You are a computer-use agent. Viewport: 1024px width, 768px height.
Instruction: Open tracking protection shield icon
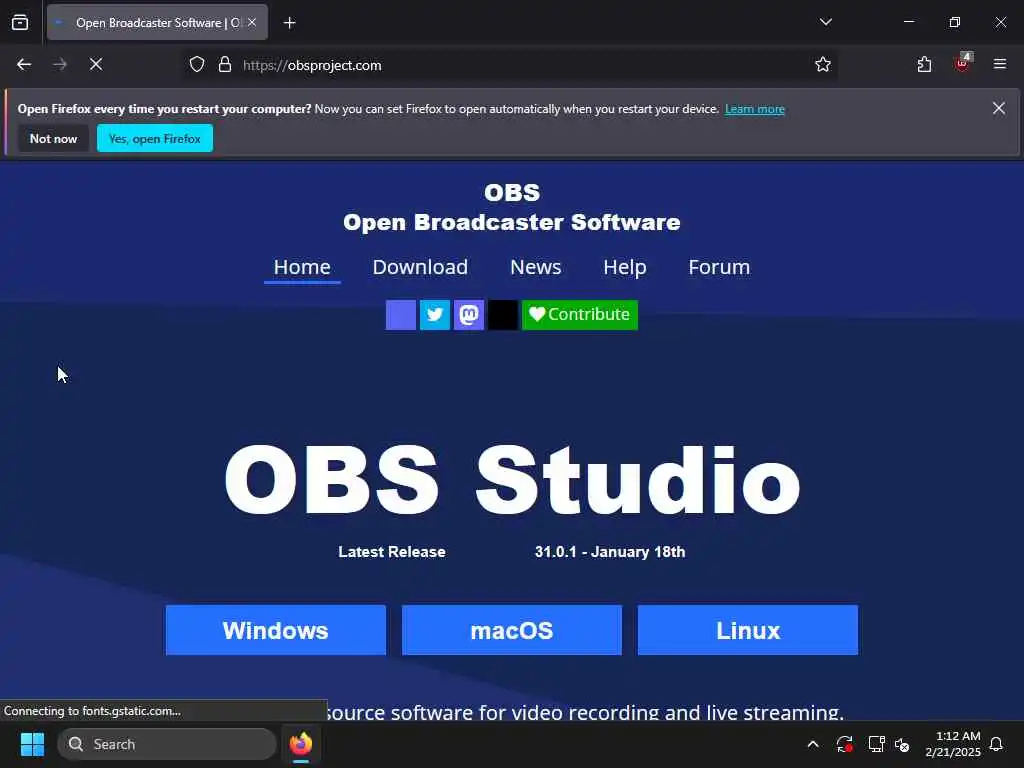(197, 65)
